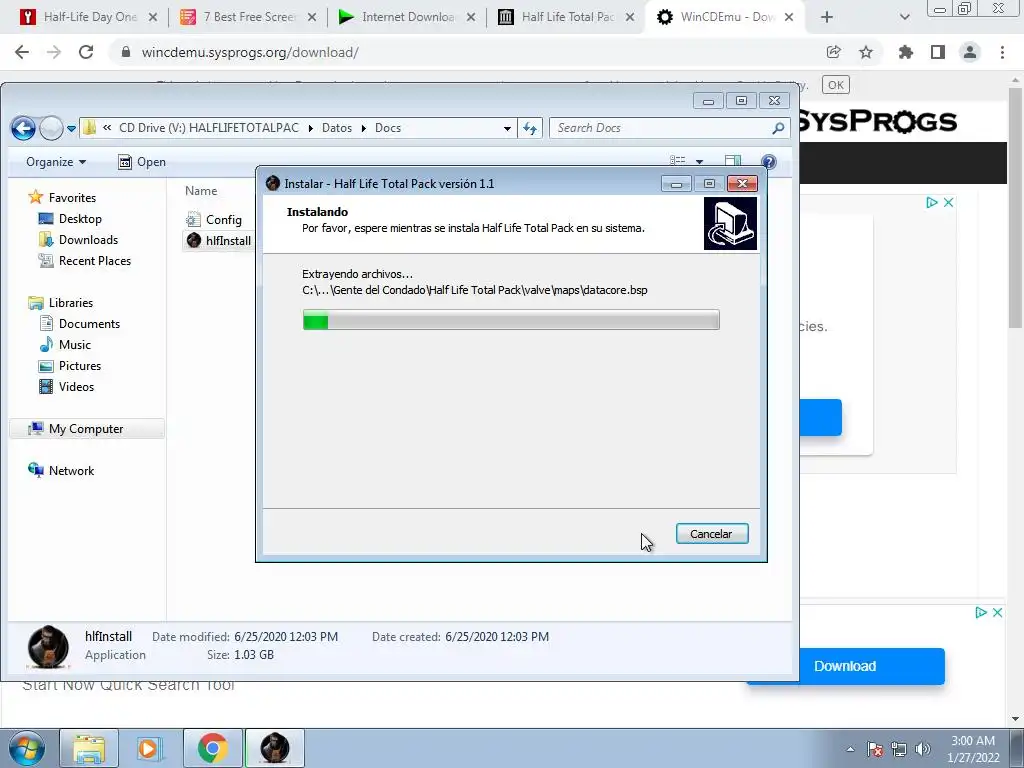Click the AdChoices icon on the upper ad
This screenshot has height=768, width=1024.
tap(932, 202)
